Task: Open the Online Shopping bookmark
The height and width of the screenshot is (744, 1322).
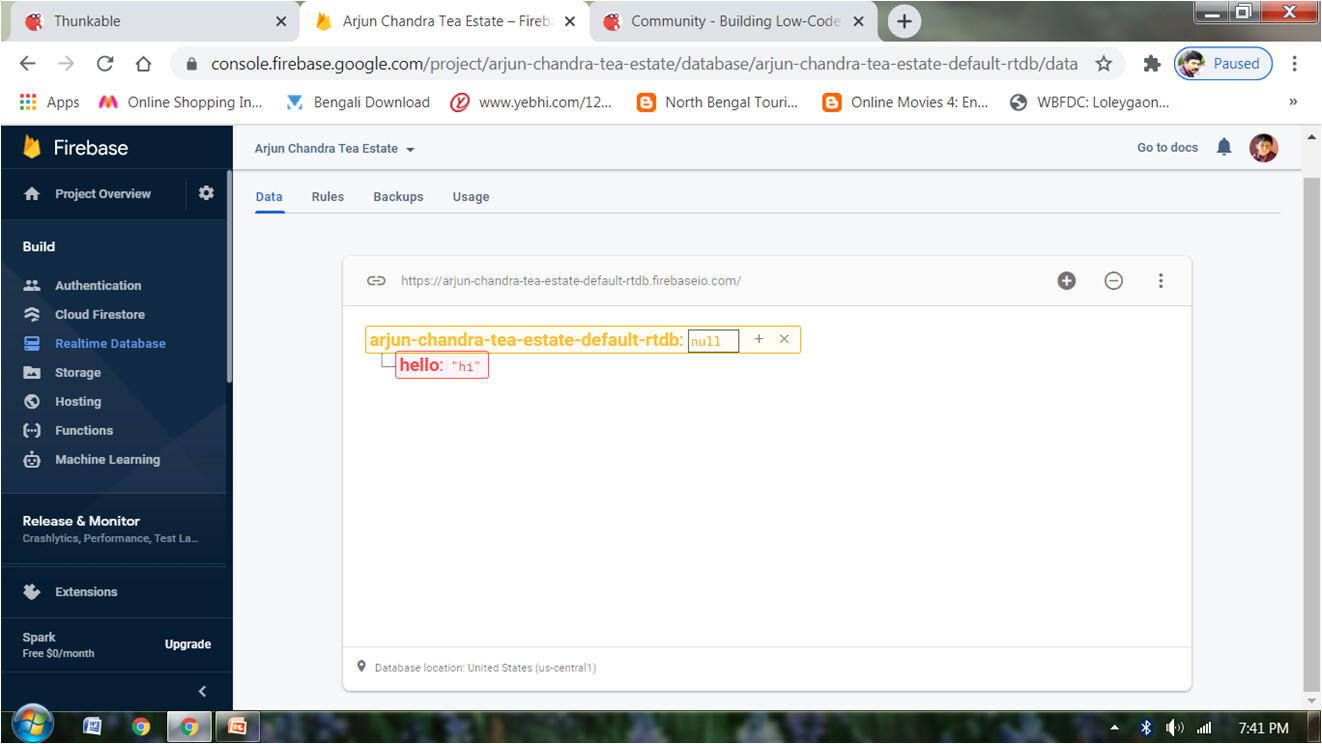Action: (181, 102)
